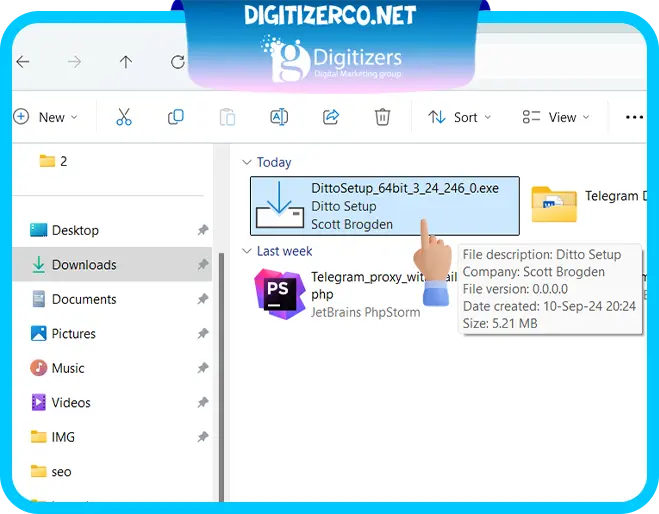
Task: Copy the selected file
Action: [176, 117]
